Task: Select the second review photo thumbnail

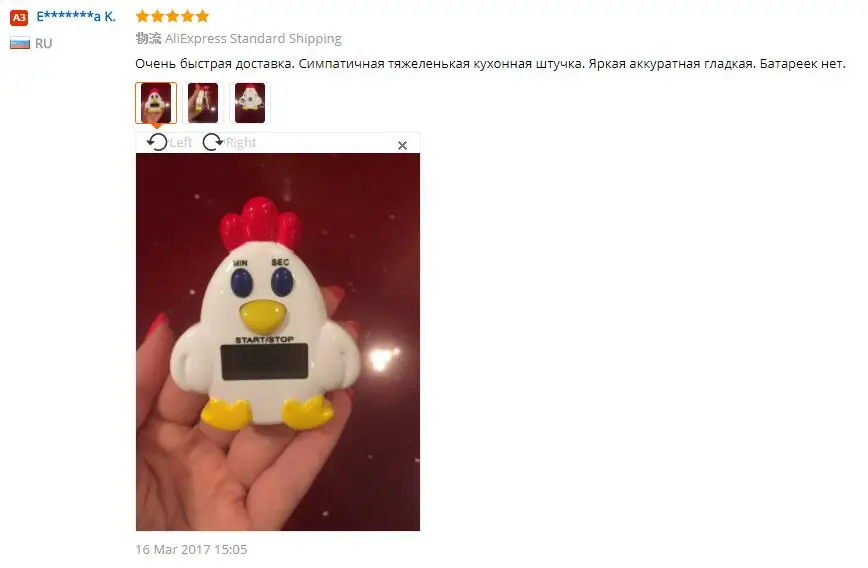Action: 203,103
